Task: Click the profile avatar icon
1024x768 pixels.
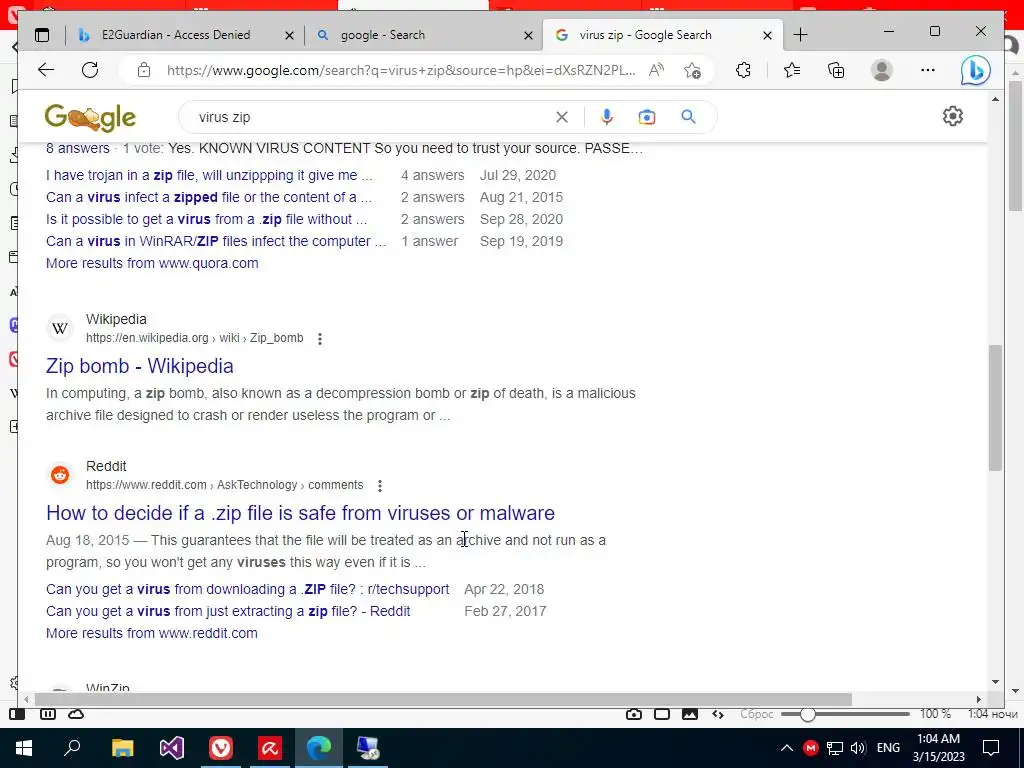Action: pos(882,70)
